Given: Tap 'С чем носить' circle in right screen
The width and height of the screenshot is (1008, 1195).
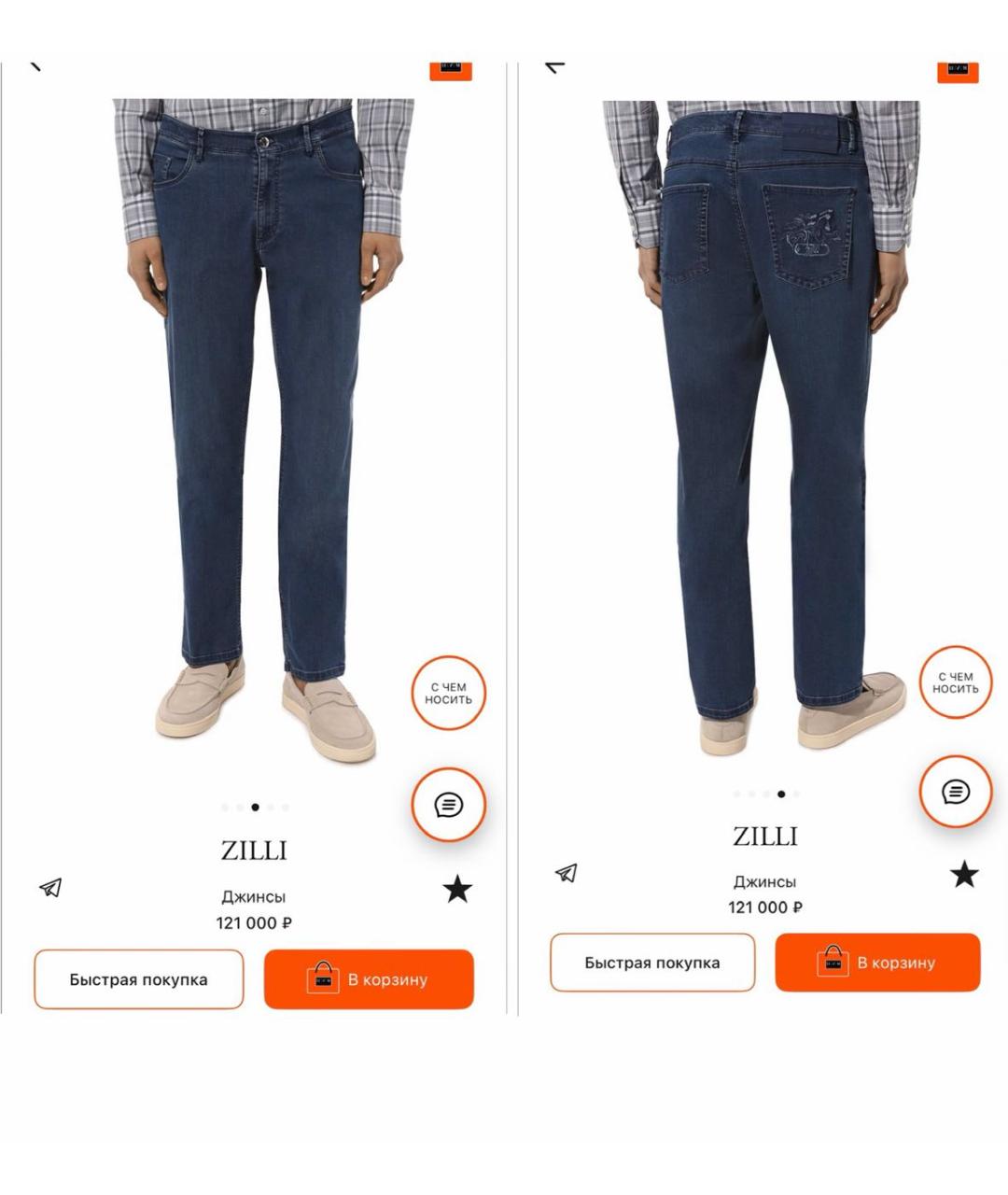Looking at the screenshot, I should coord(955,682).
